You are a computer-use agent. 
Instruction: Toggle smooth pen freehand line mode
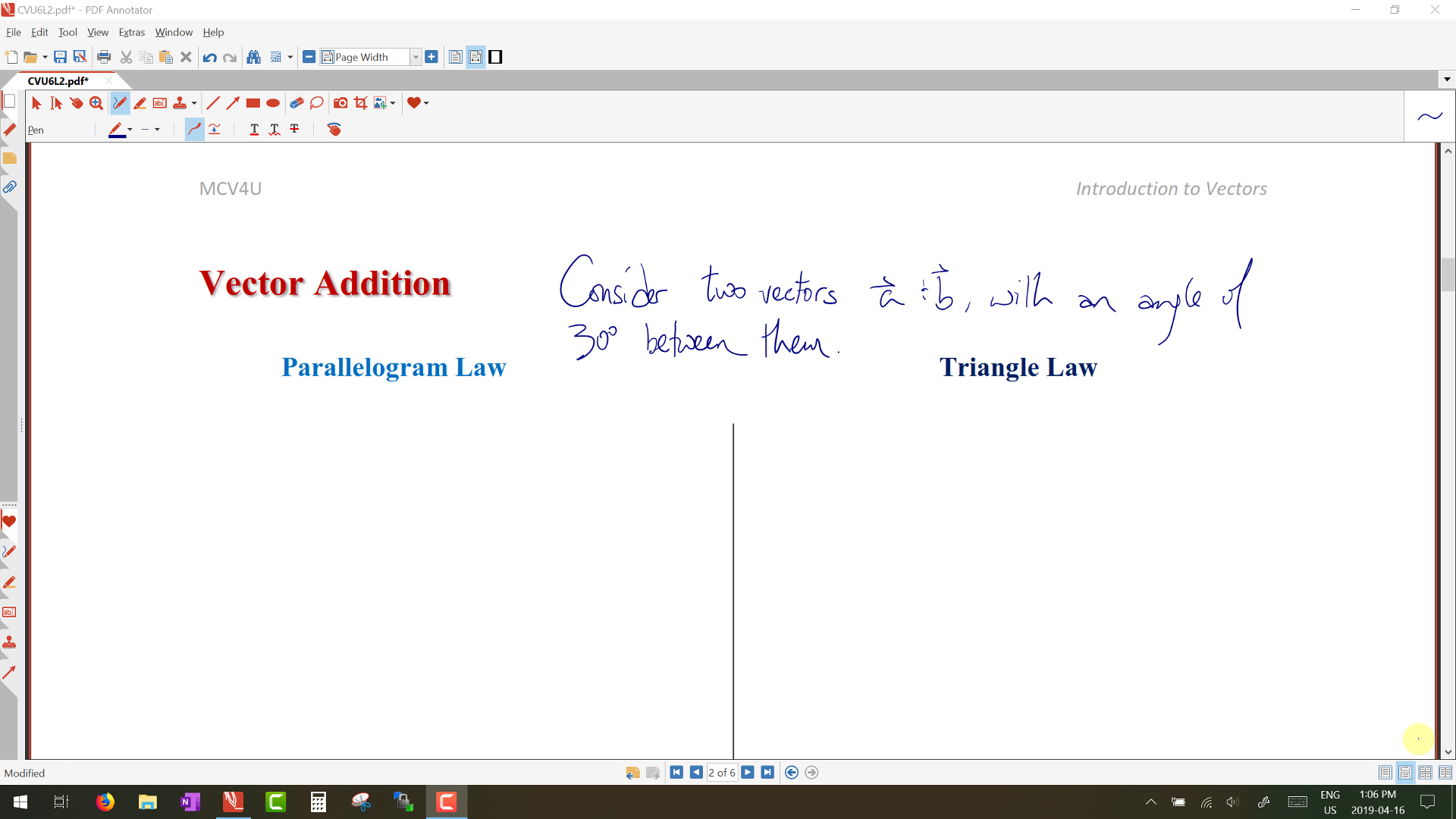[195, 130]
